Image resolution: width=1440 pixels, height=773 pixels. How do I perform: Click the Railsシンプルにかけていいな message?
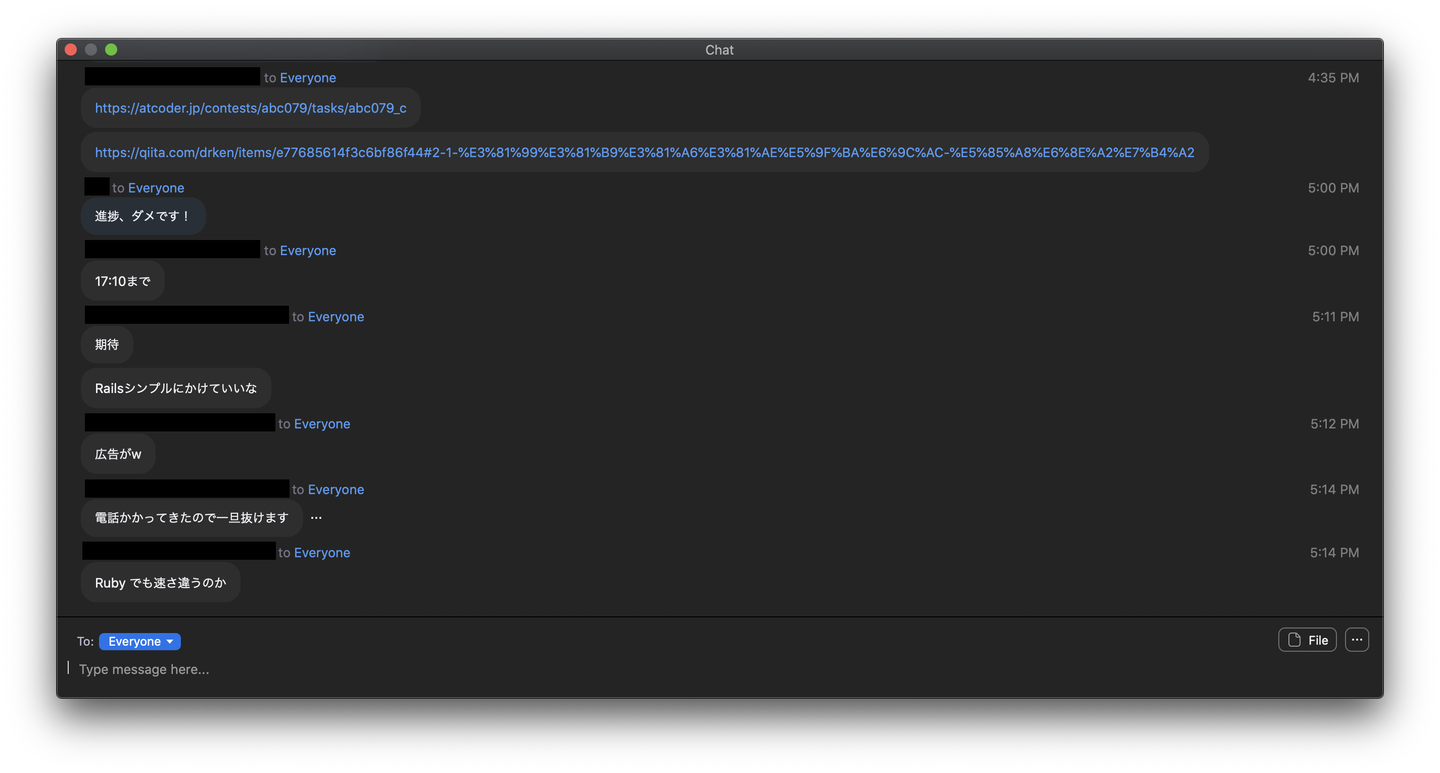[176, 388]
